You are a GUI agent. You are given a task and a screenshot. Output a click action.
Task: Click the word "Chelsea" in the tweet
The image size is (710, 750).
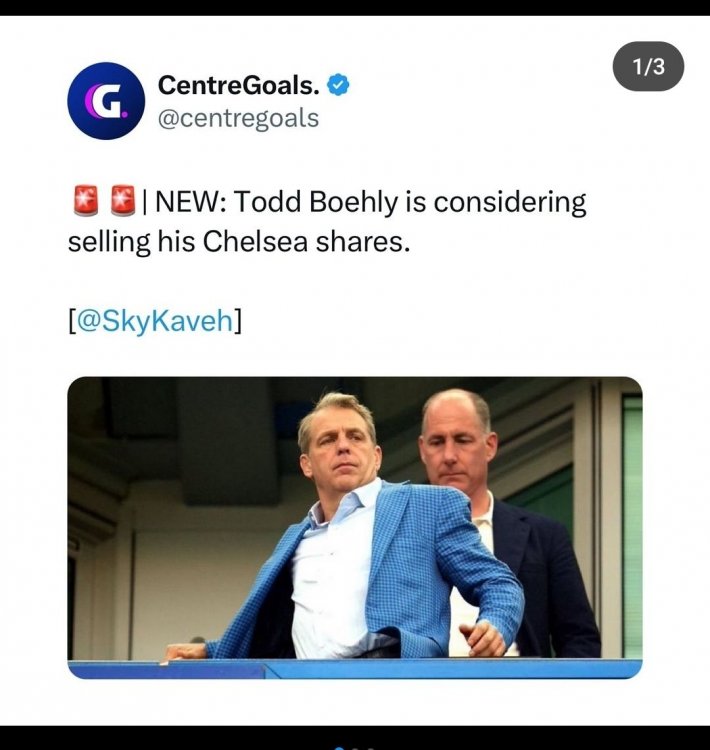coord(260,242)
